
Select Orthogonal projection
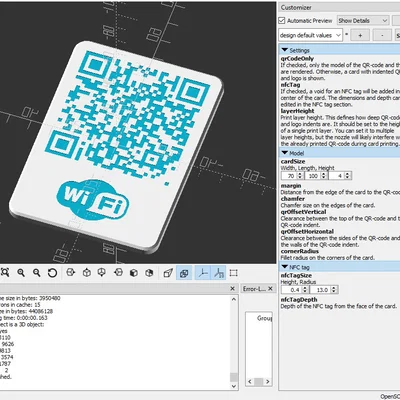[x=184, y=273]
